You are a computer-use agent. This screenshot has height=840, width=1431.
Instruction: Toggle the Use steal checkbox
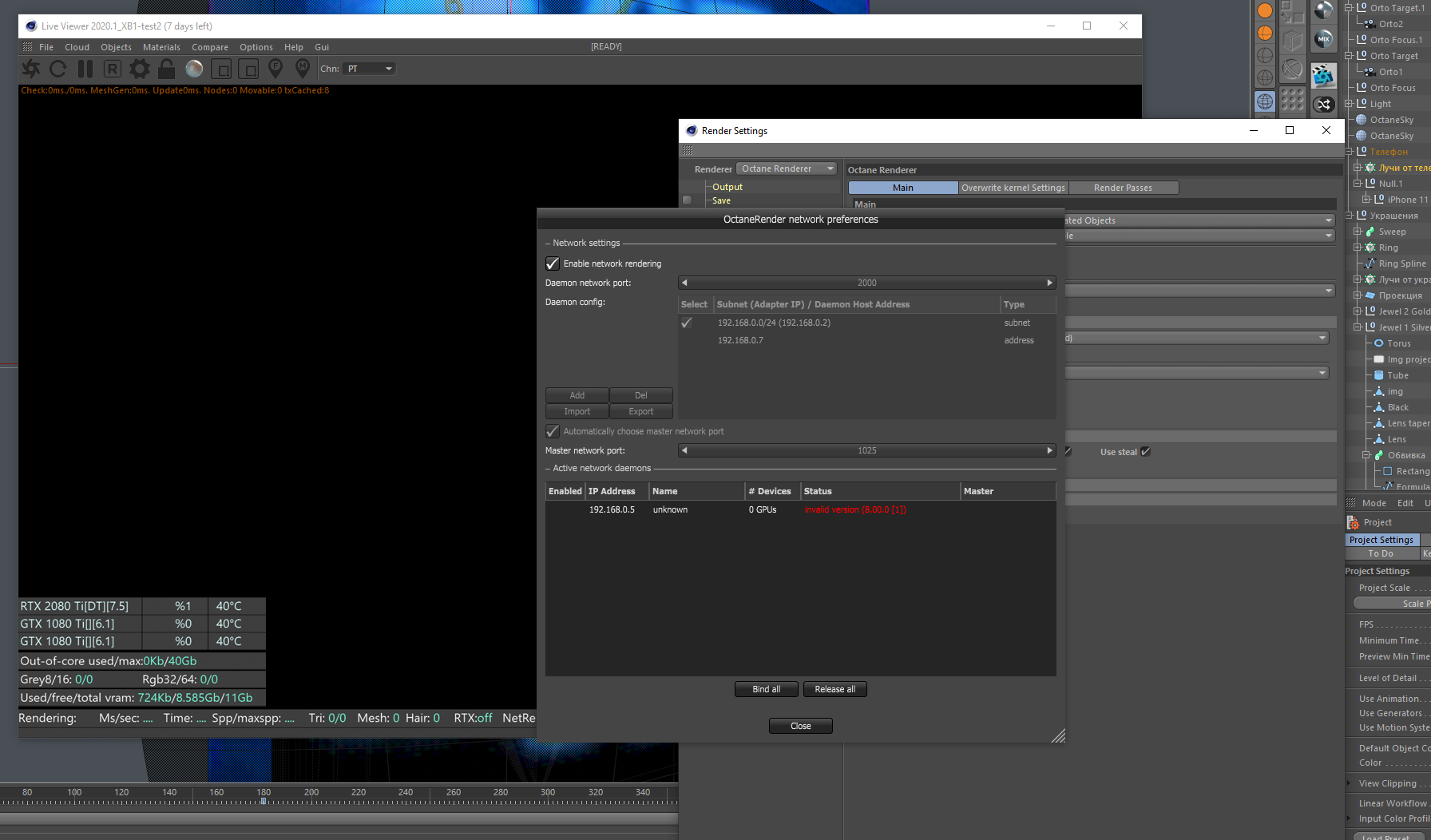pyautogui.click(x=1146, y=452)
